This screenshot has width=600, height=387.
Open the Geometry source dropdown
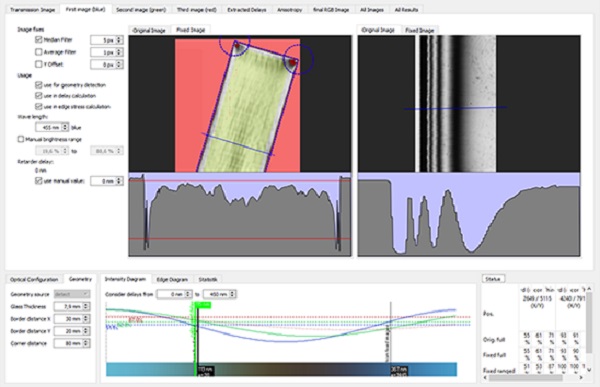(72, 294)
